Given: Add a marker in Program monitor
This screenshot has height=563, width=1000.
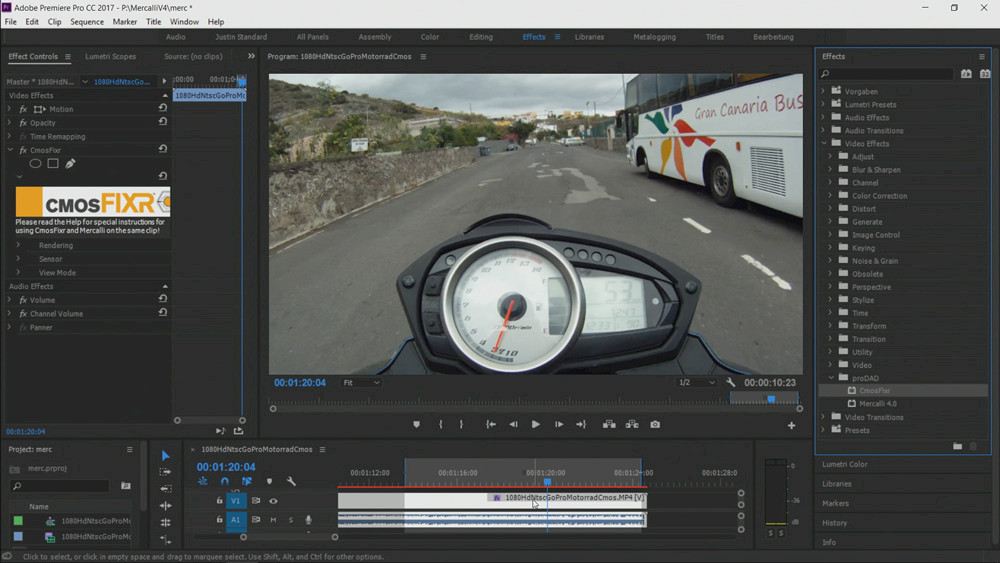Looking at the screenshot, I should (x=416, y=424).
